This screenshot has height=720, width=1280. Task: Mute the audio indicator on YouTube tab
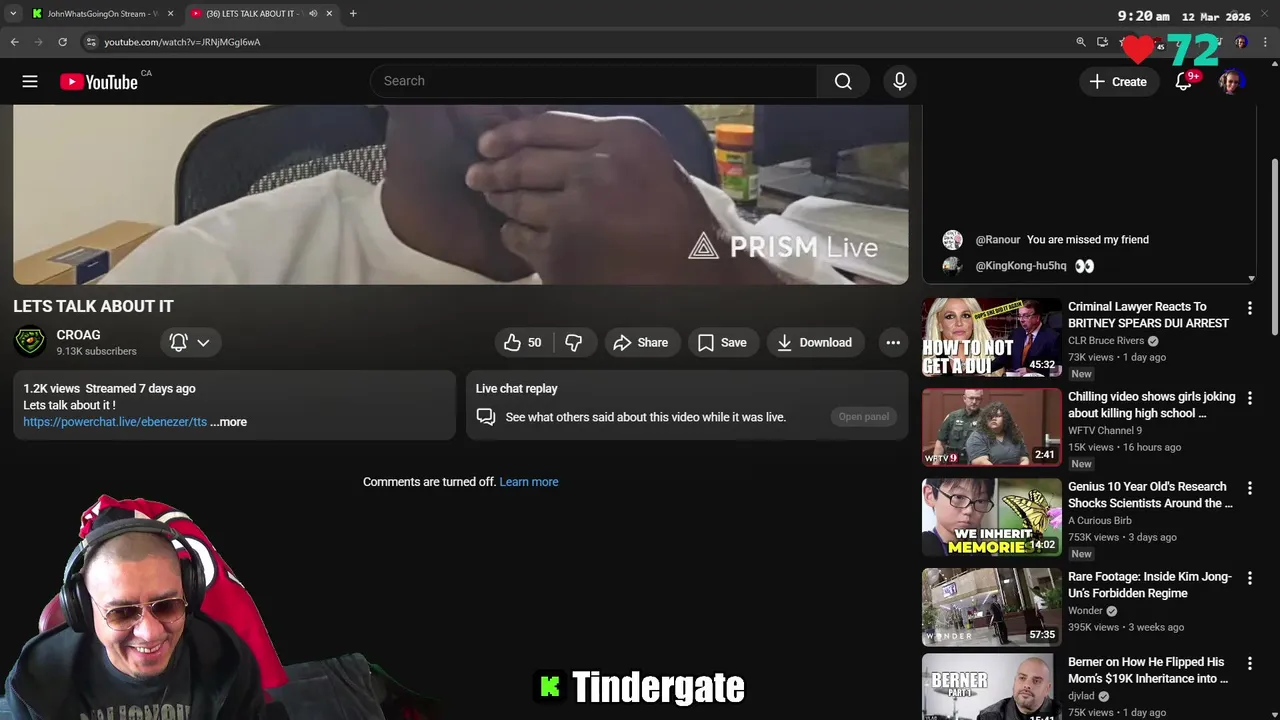coord(313,13)
